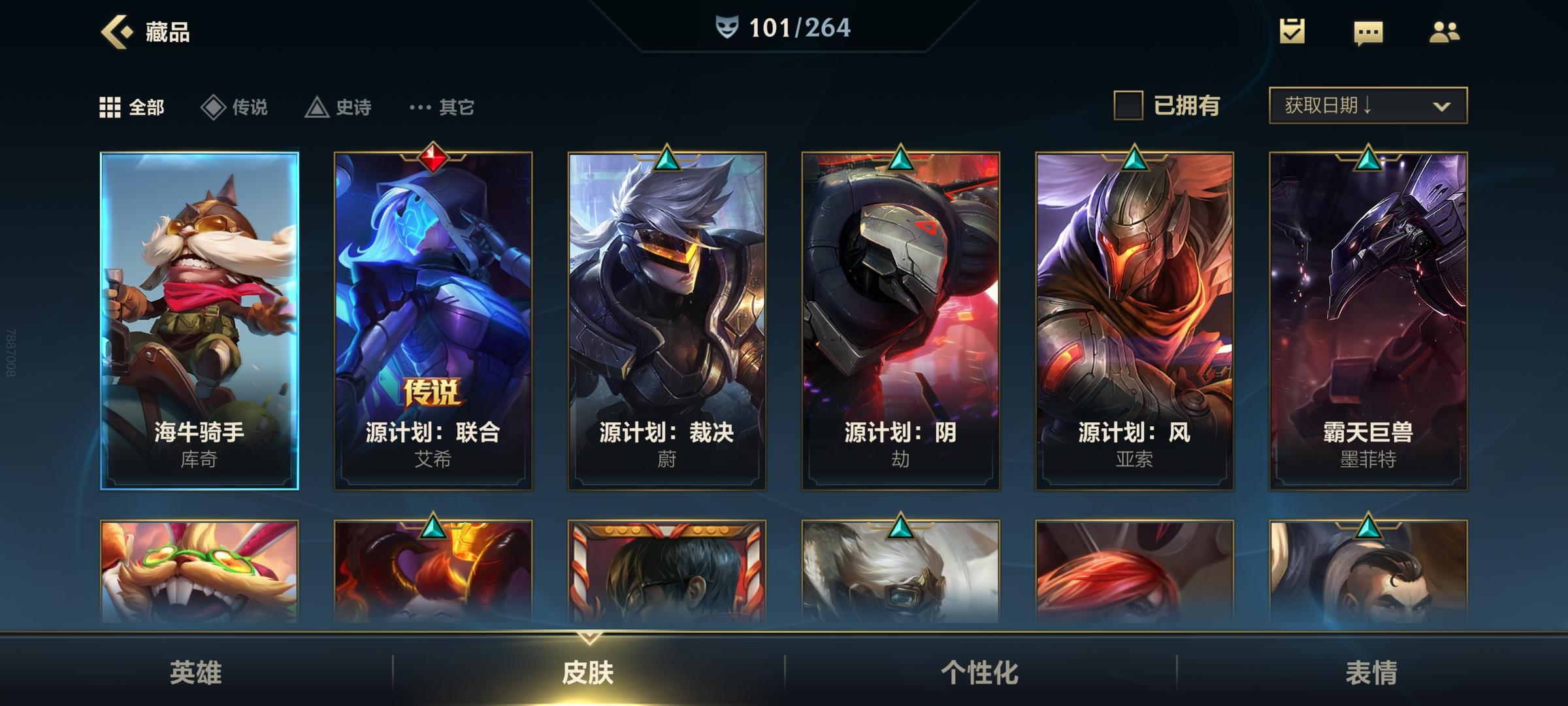Screen dimensions: 1568x706
Task: Click the red legendary gem on 源计划:联合
Action: point(433,157)
